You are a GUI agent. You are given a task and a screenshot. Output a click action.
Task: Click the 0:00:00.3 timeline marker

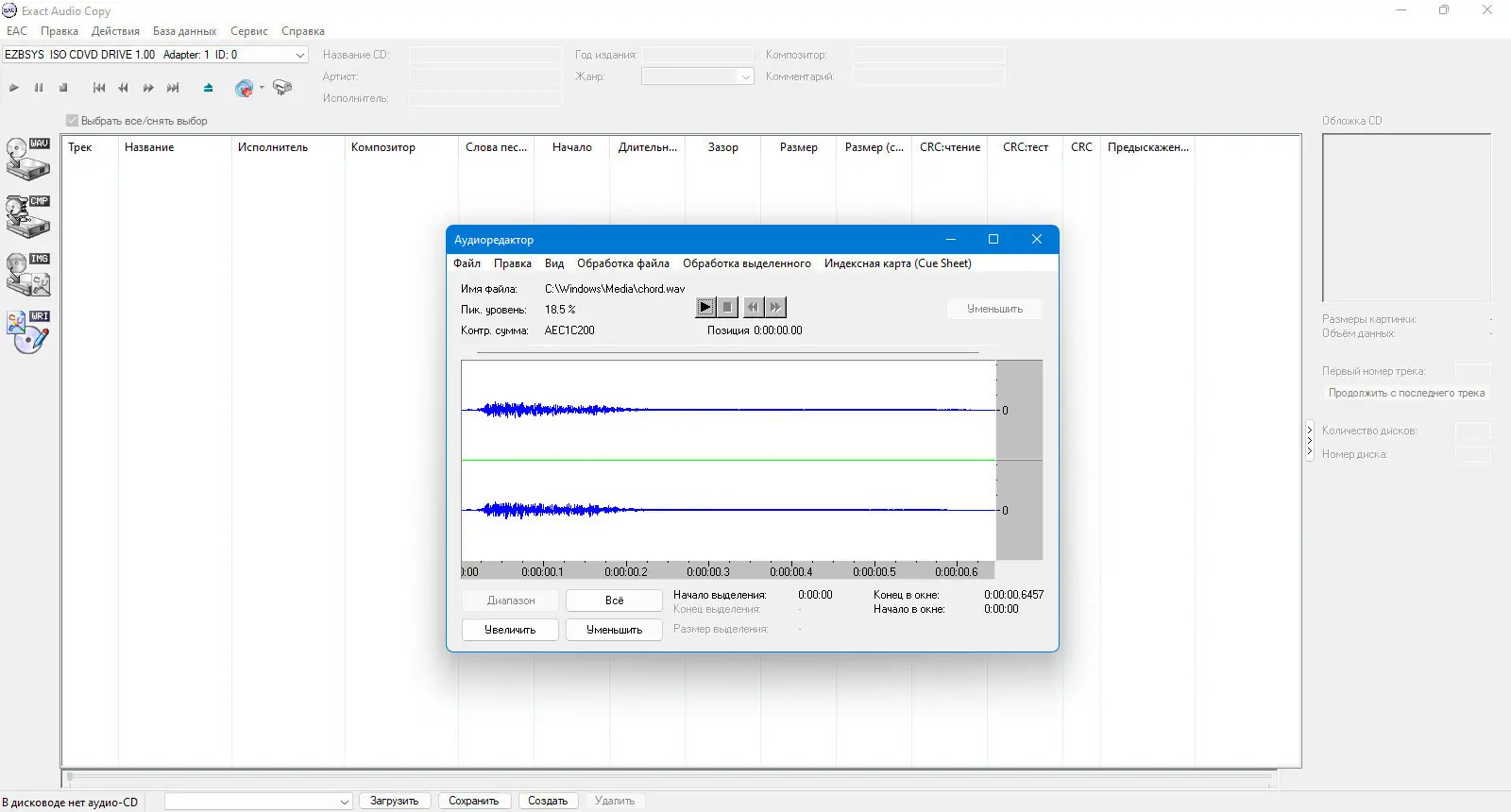click(x=708, y=571)
